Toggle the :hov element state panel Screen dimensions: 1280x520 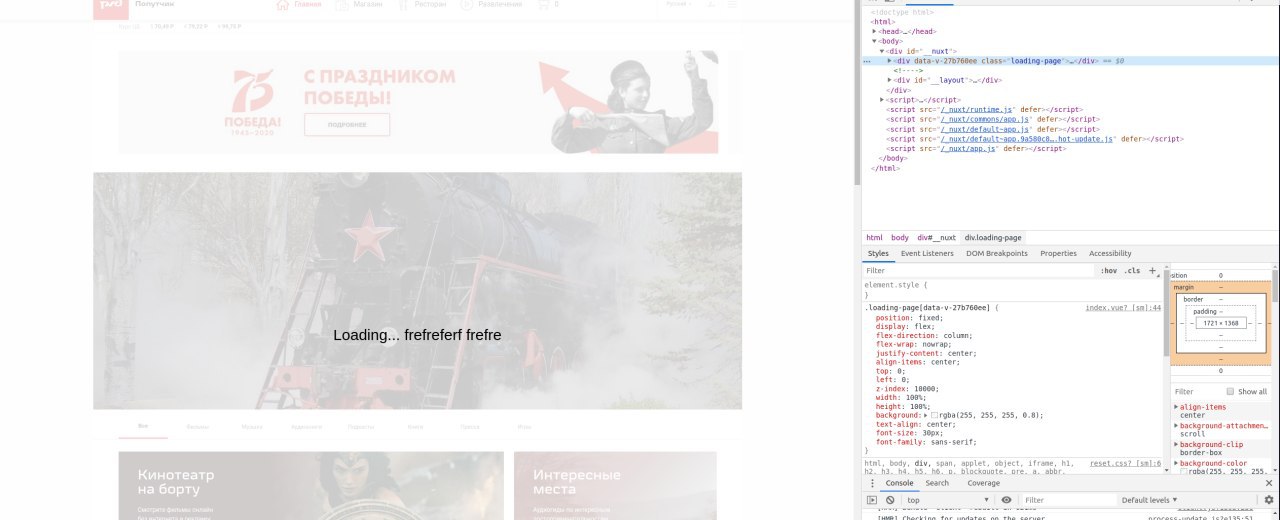tap(1108, 271)
